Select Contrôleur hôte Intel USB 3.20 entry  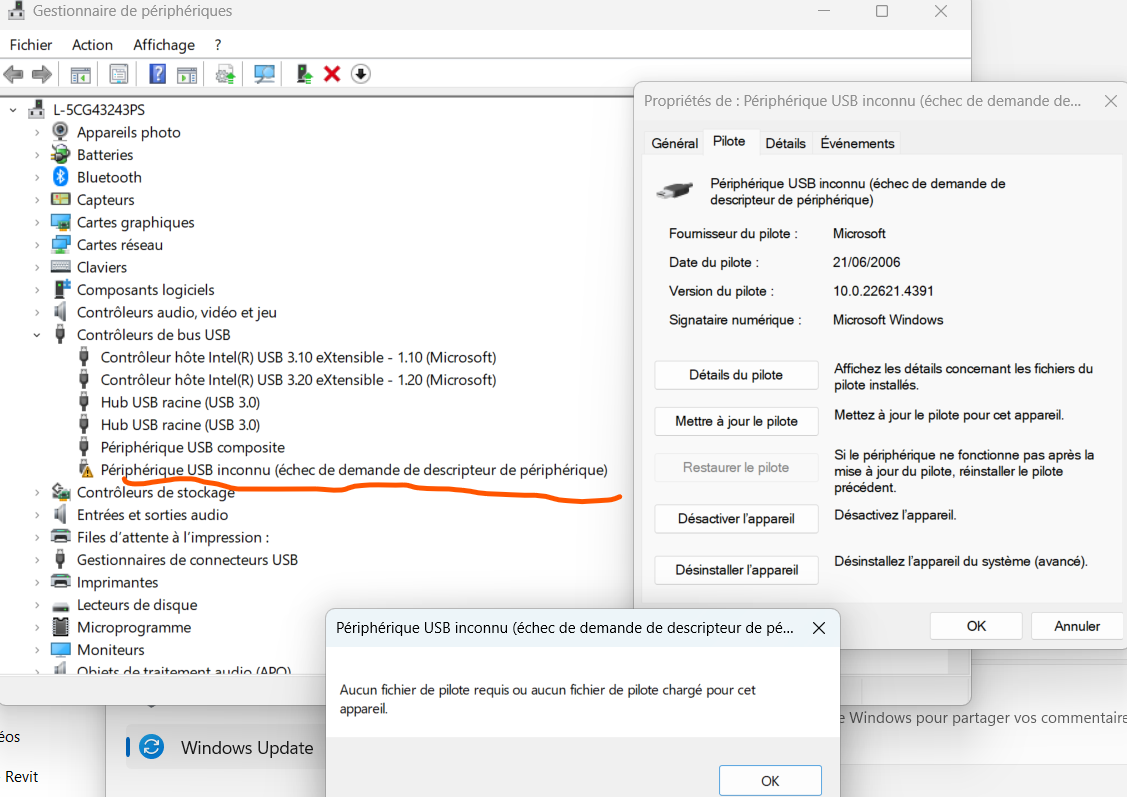tap(298, 379)
